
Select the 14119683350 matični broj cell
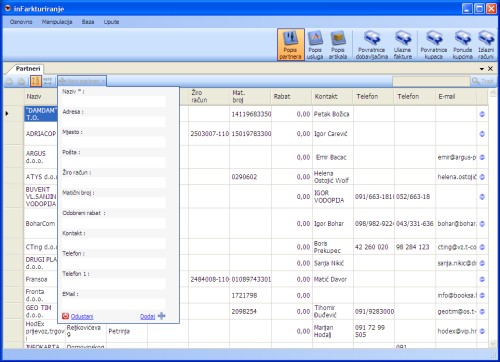251,114
